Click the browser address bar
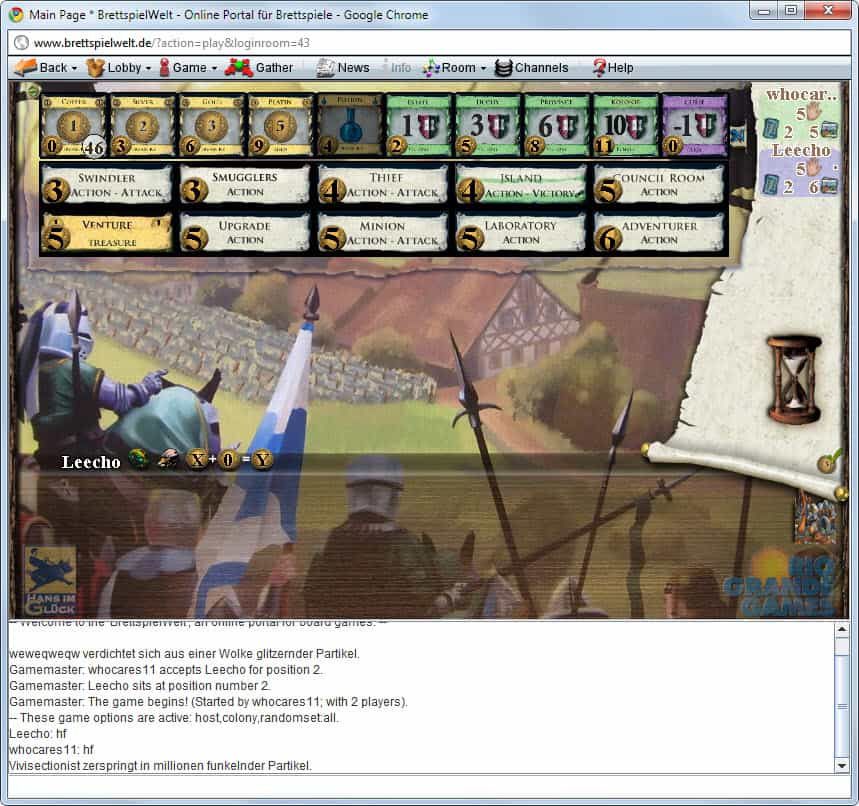This screenshot has width=859, height=806. [429, 43]
